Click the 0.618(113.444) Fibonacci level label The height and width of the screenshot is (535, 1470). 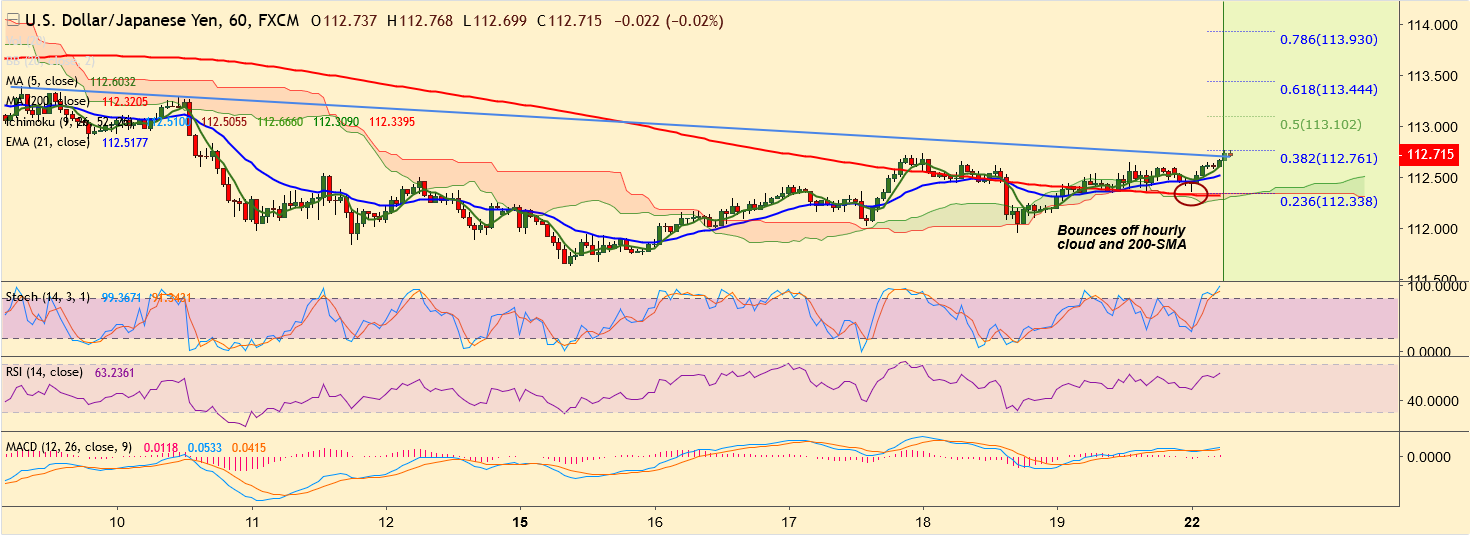[1329, 89]
